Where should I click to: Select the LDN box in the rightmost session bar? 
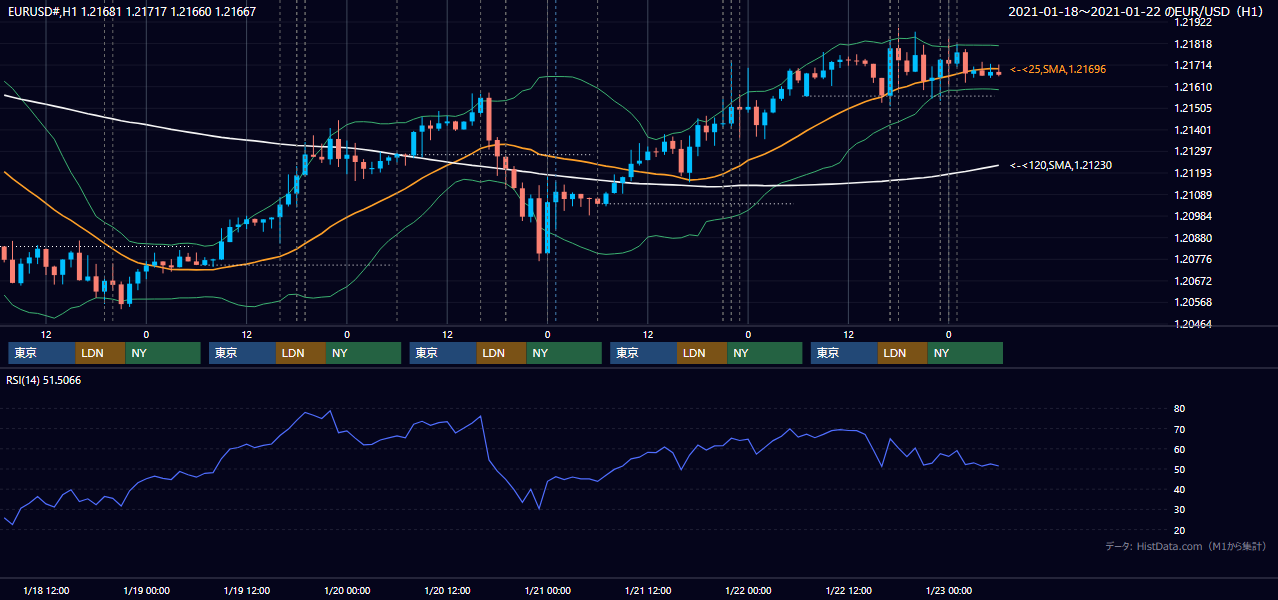[x=903, y=353]
